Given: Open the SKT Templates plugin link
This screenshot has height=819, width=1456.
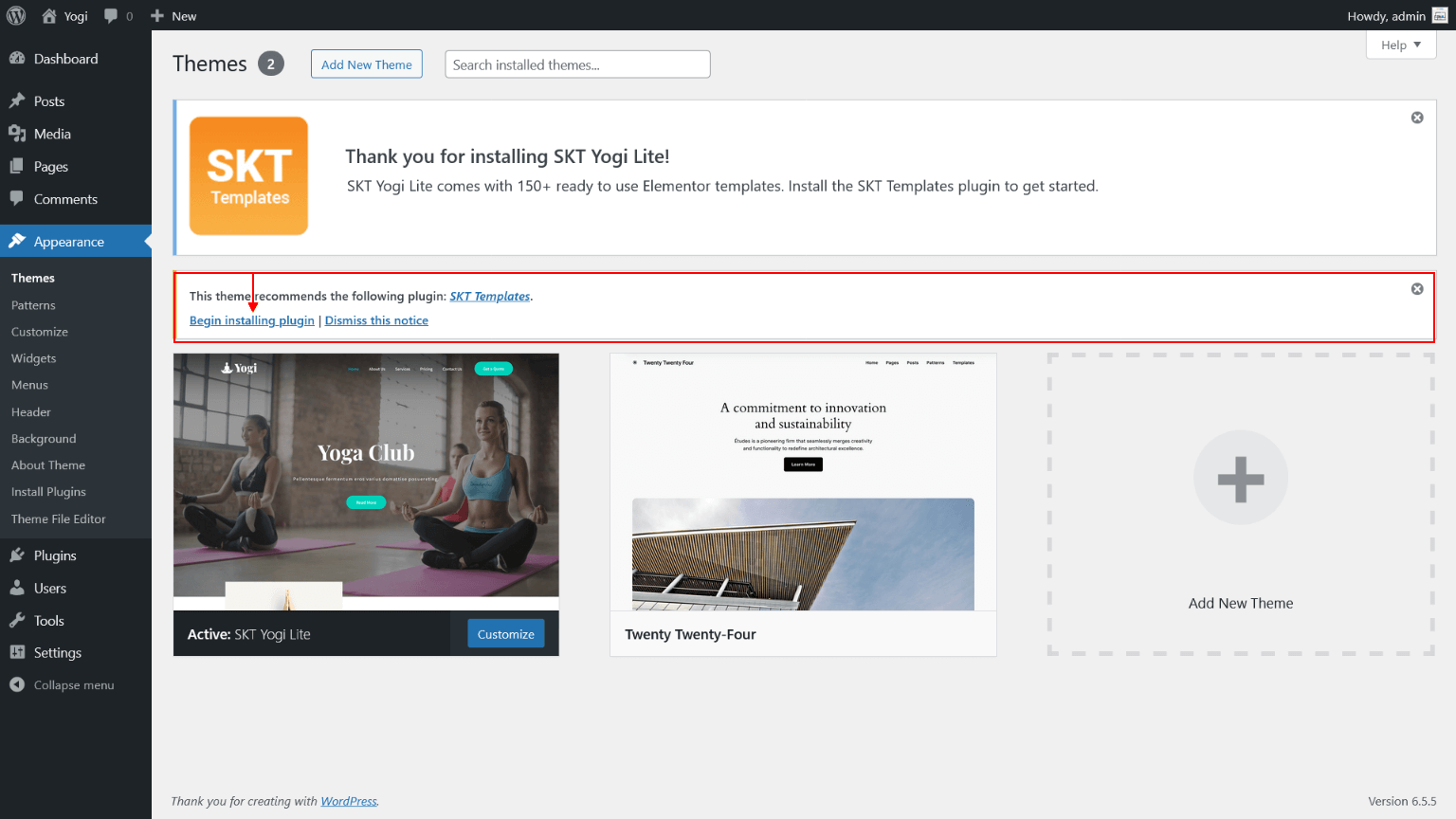Looking at the screenshot, I should 489,296.
